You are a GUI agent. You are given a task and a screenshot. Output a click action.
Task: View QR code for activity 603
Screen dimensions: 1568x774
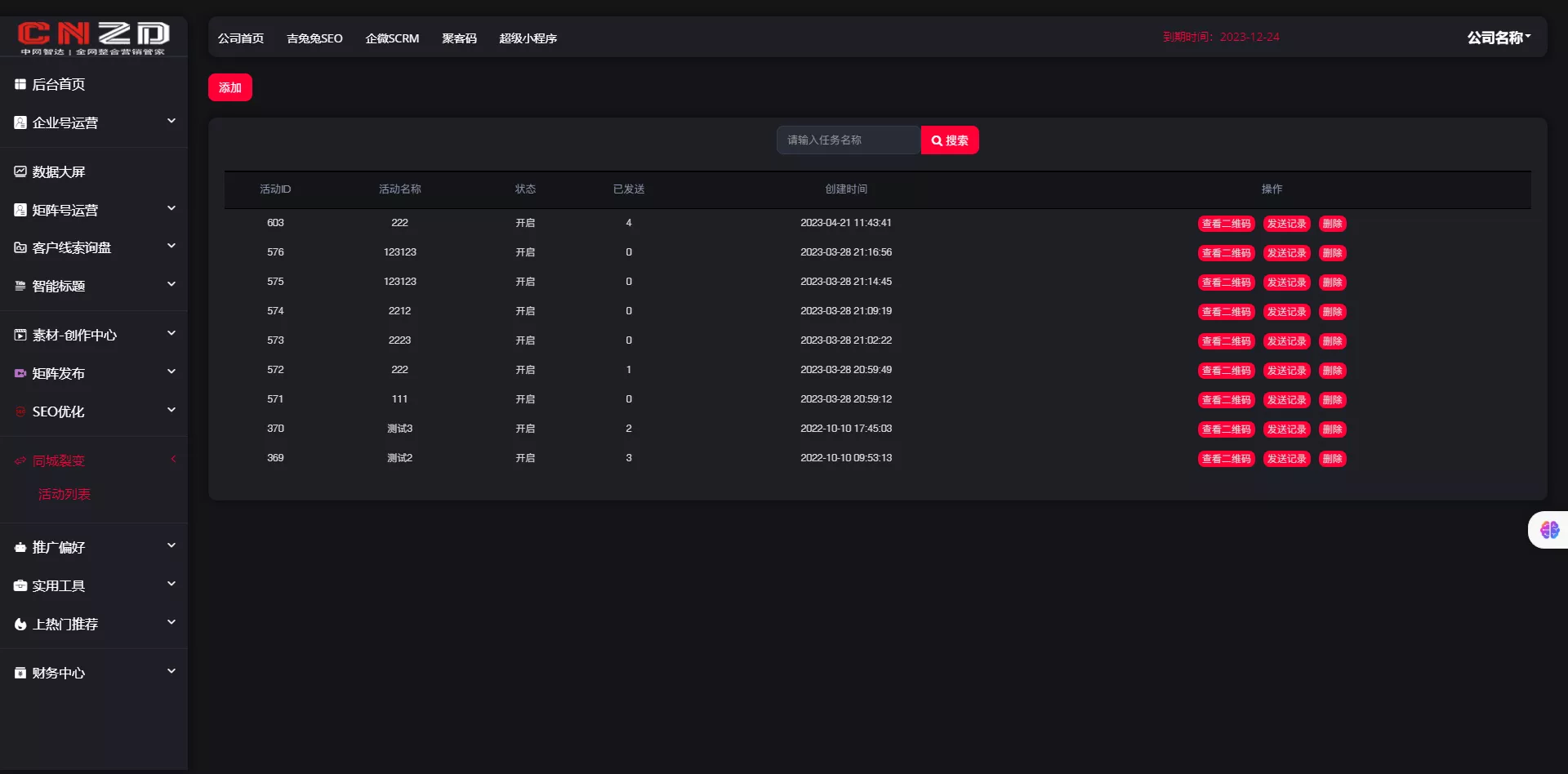[1226, 224]
